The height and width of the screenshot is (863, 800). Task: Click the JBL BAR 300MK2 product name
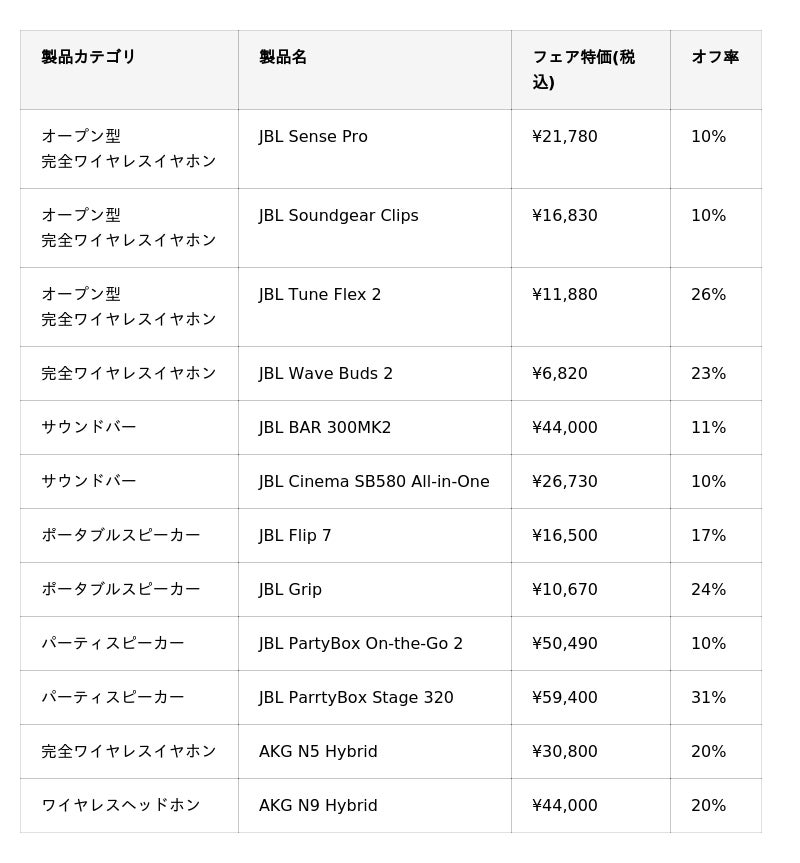tap(325, 428)
